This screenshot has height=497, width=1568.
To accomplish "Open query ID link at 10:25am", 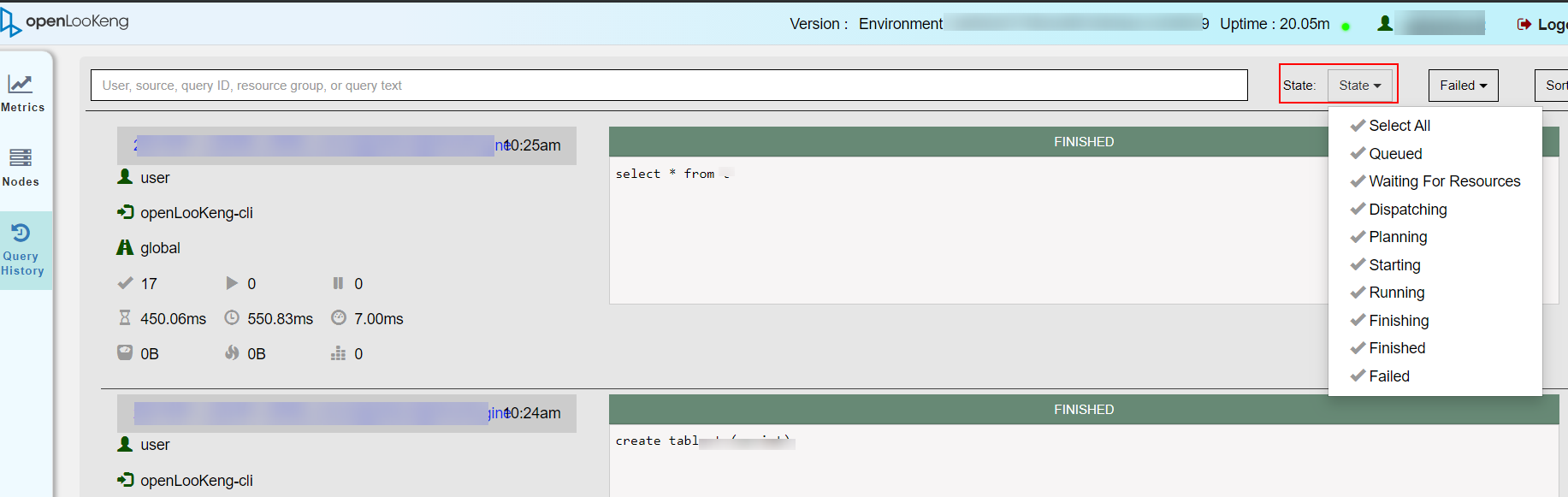I will [321, 145].
